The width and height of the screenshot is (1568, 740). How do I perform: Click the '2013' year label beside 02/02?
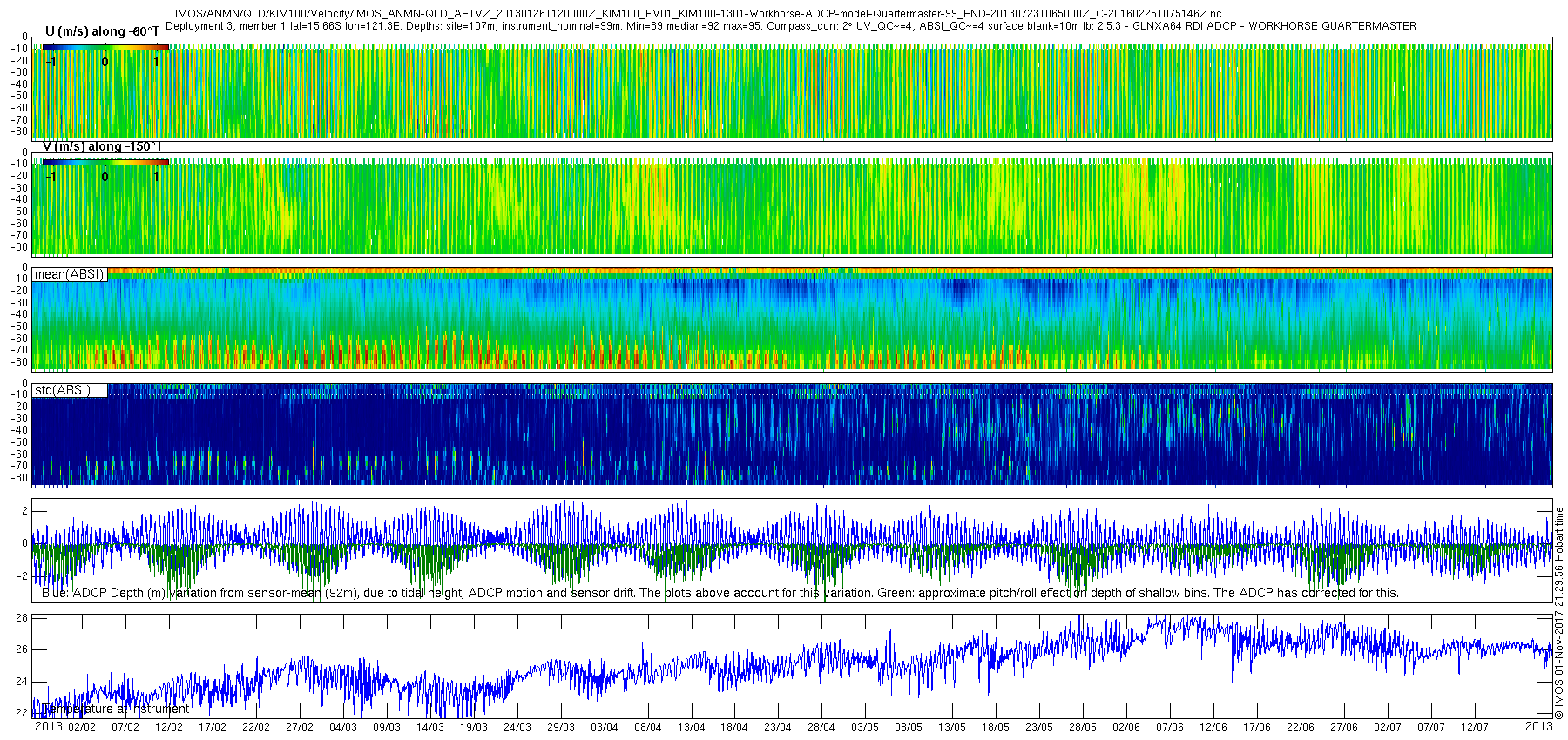click(x=49, y=727)
